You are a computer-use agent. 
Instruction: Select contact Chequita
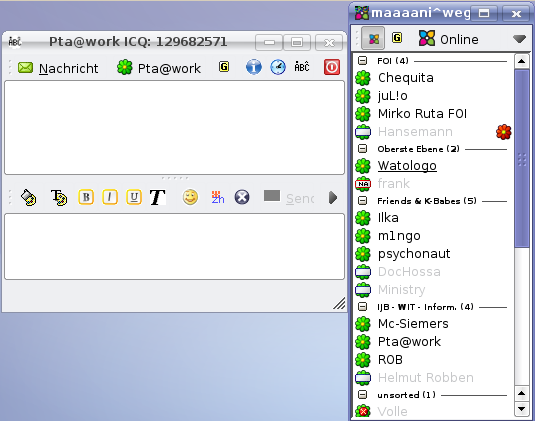(x=406, y=78)
